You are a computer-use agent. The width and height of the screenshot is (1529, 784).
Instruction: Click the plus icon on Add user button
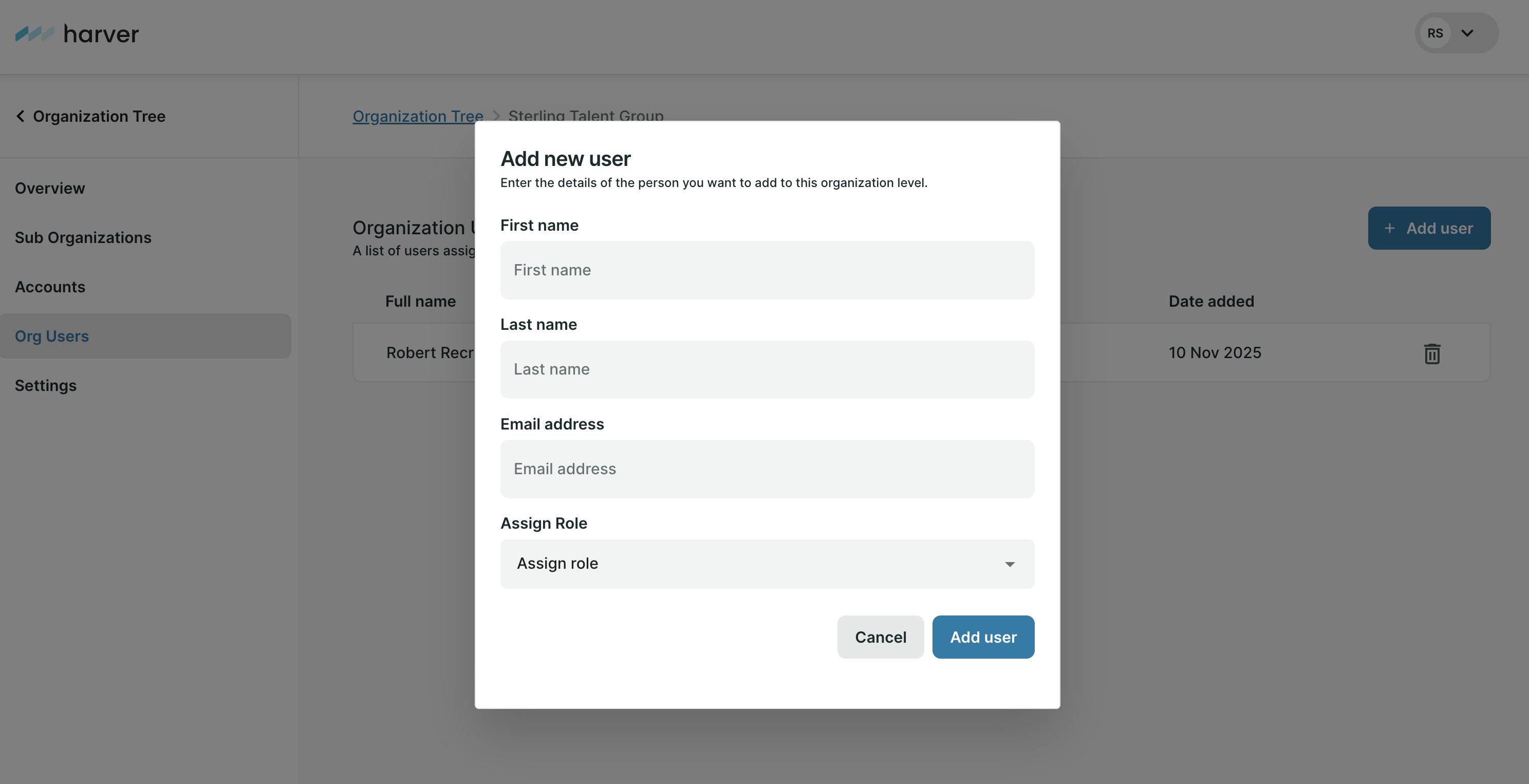(1390, 229)
